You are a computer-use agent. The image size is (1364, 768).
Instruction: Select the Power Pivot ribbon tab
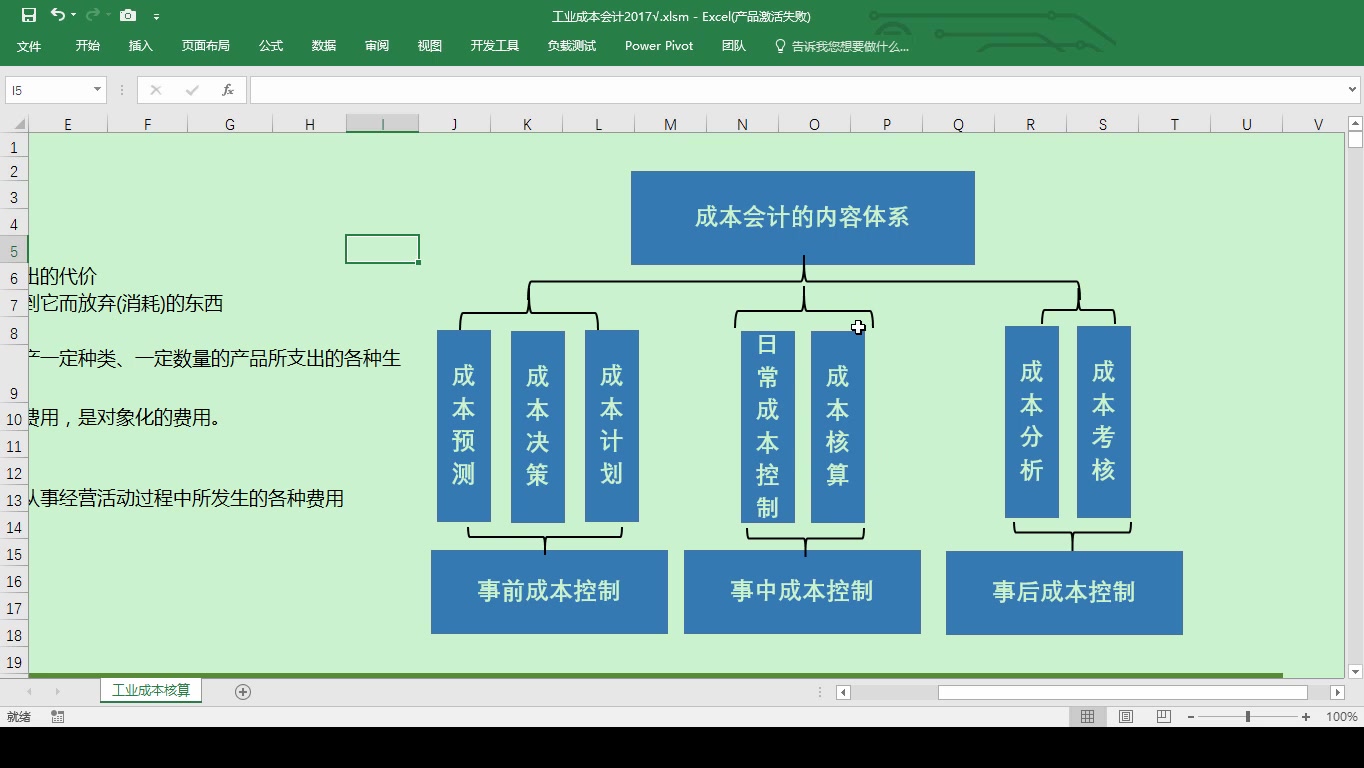658,45
